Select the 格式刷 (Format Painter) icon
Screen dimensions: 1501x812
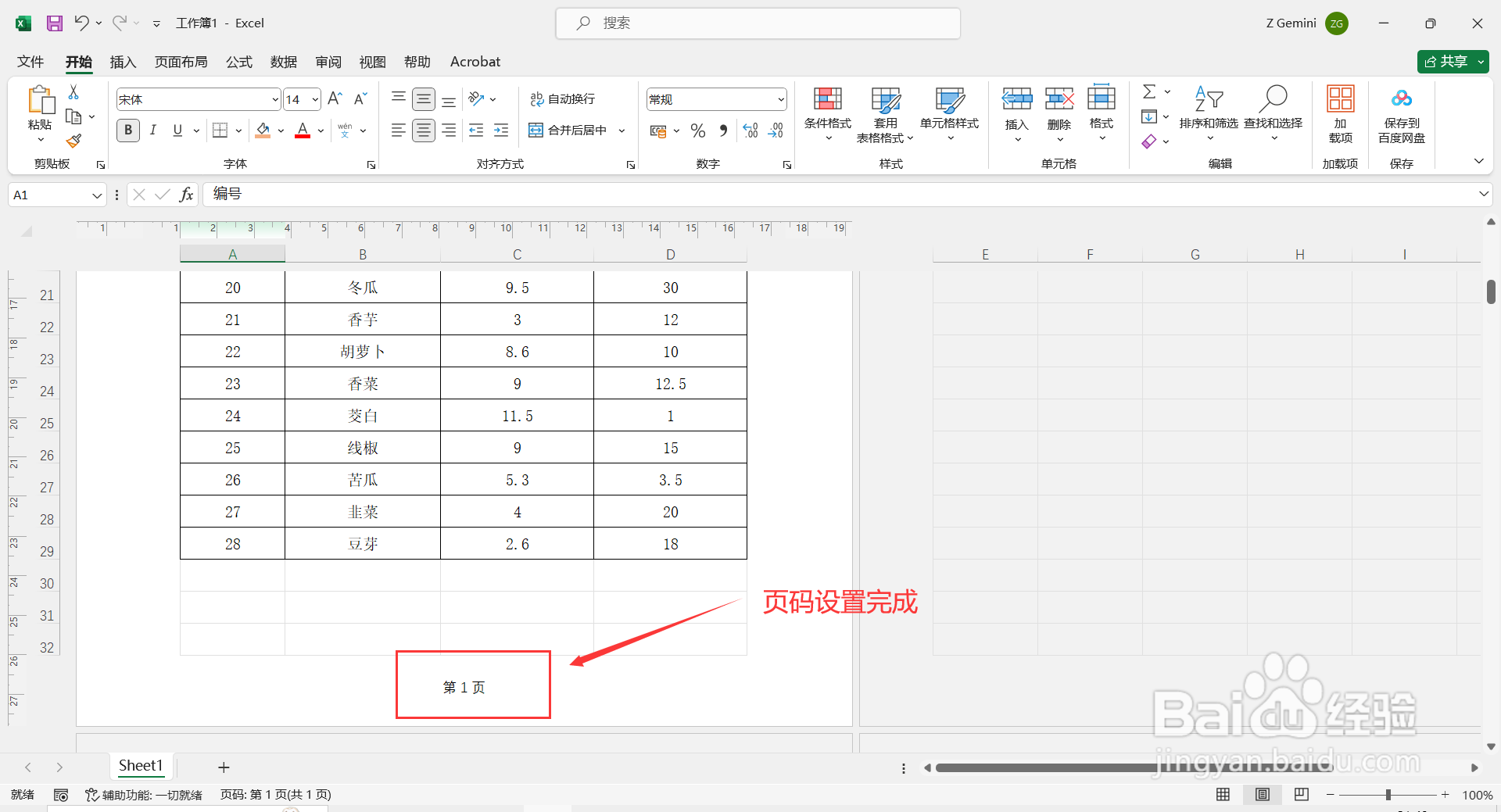point(73,141)
